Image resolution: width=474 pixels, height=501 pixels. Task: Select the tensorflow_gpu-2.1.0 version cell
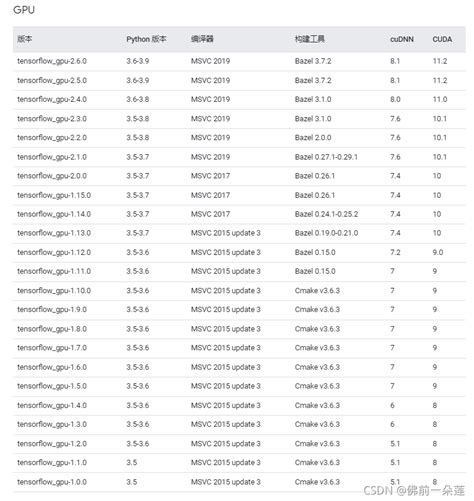click(x=52, y=157)
